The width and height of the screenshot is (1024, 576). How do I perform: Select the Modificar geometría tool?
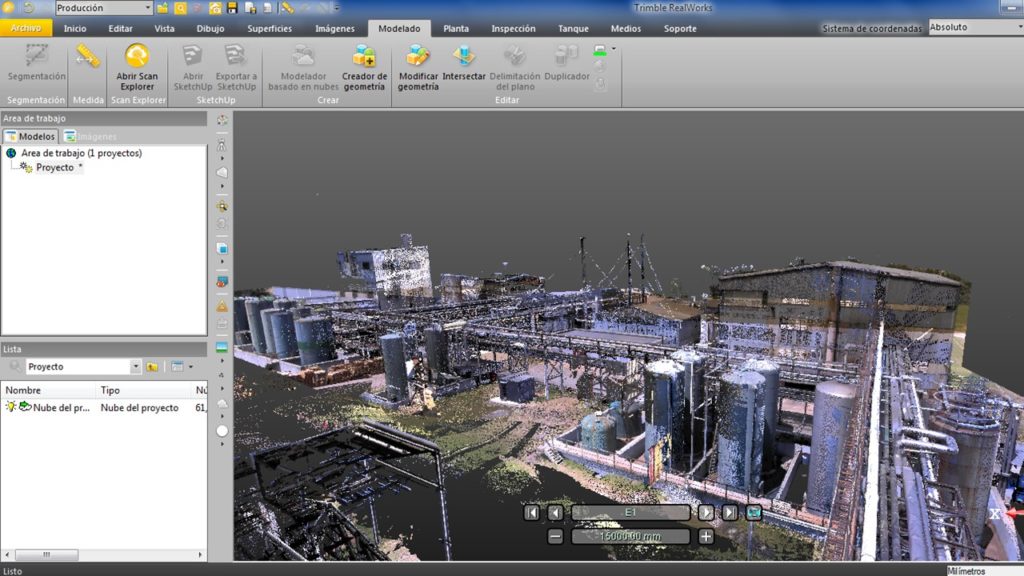418,66
